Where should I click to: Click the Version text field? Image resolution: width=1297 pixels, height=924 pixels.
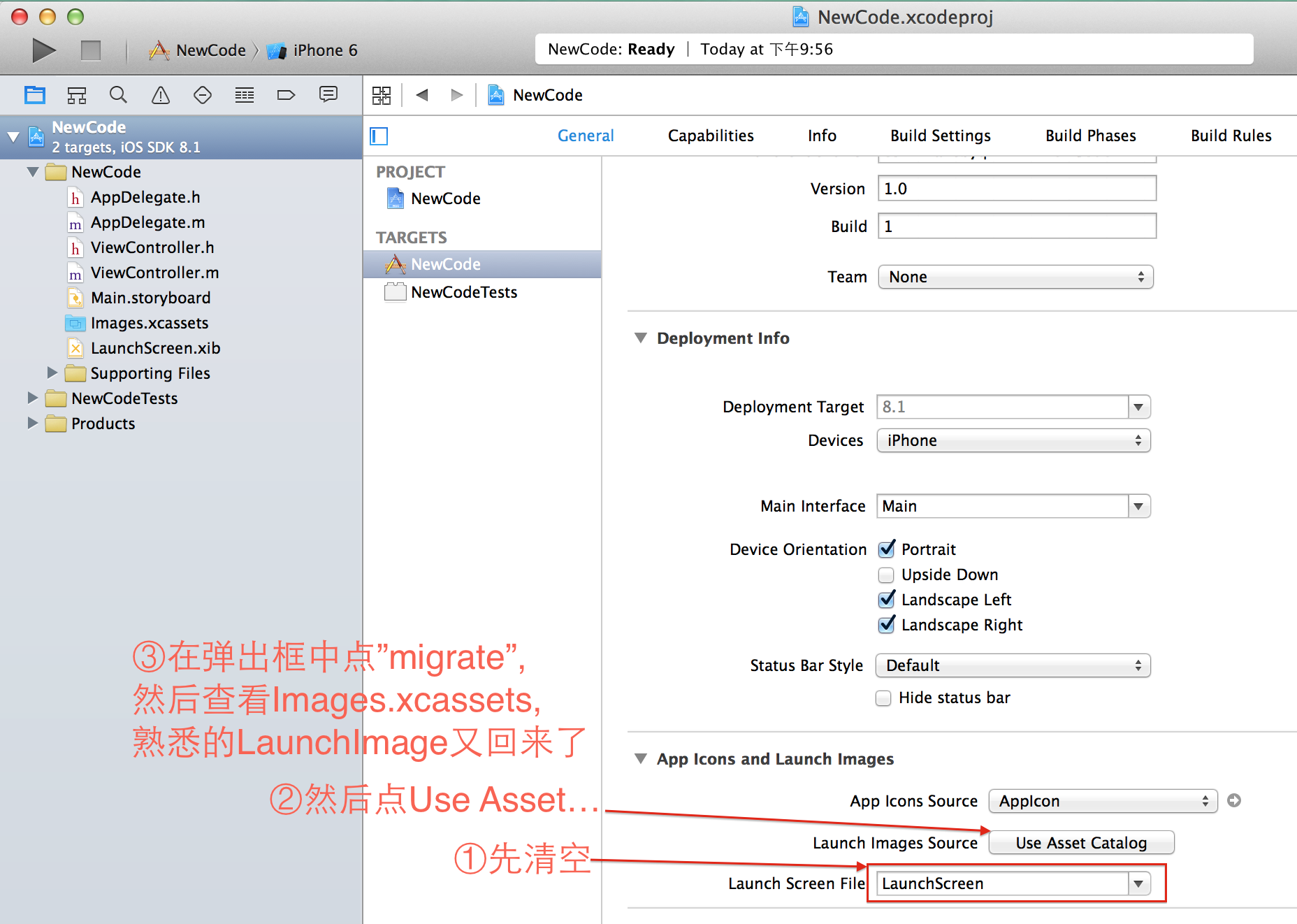tap(1017, 189)
